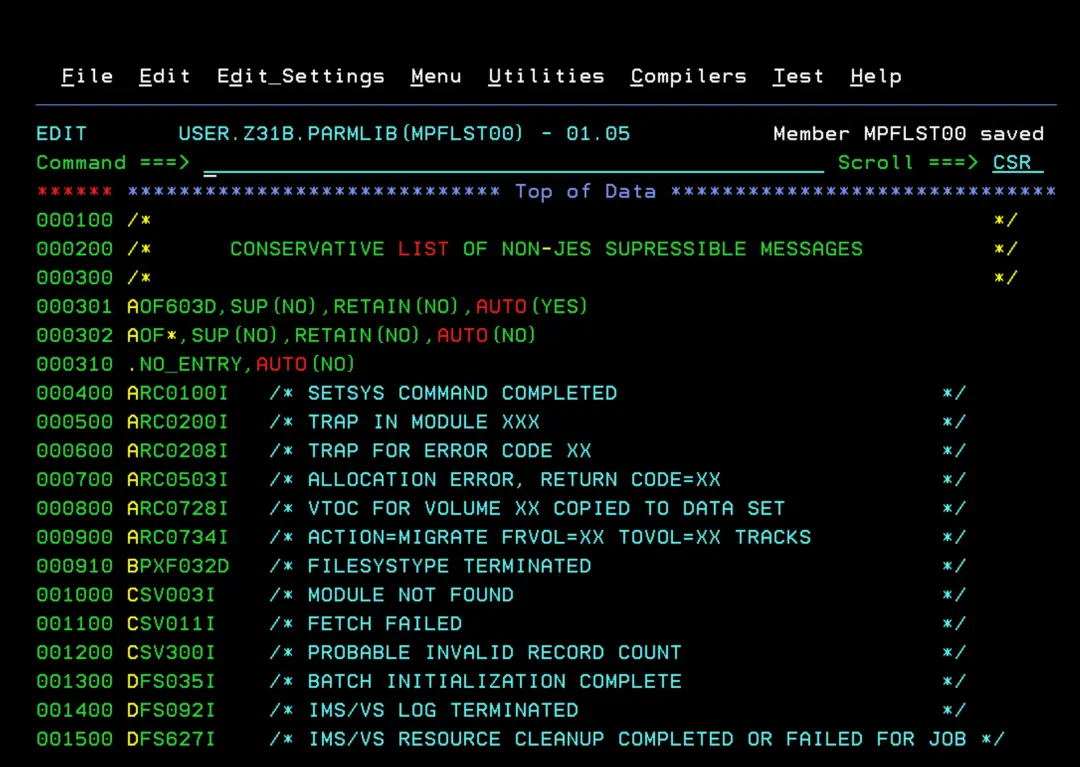This screenshot has width=1080, height=767.
Task: Click line number 000900
Action: click(x=74, y=537)
